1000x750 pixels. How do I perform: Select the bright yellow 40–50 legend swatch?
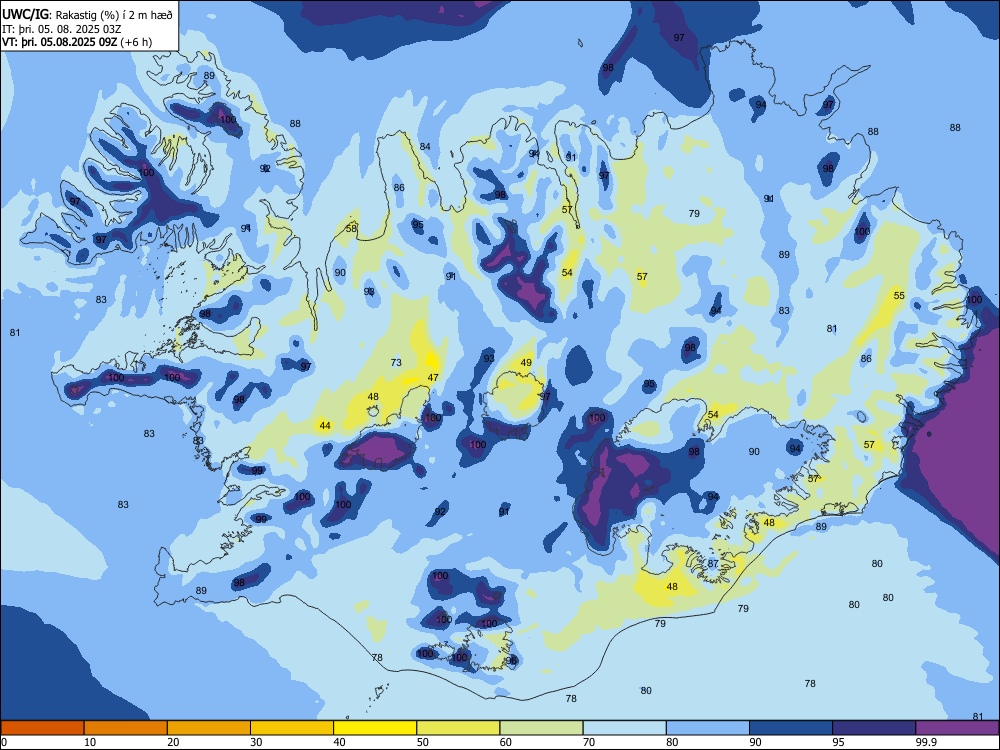click(x=375, y=728)
